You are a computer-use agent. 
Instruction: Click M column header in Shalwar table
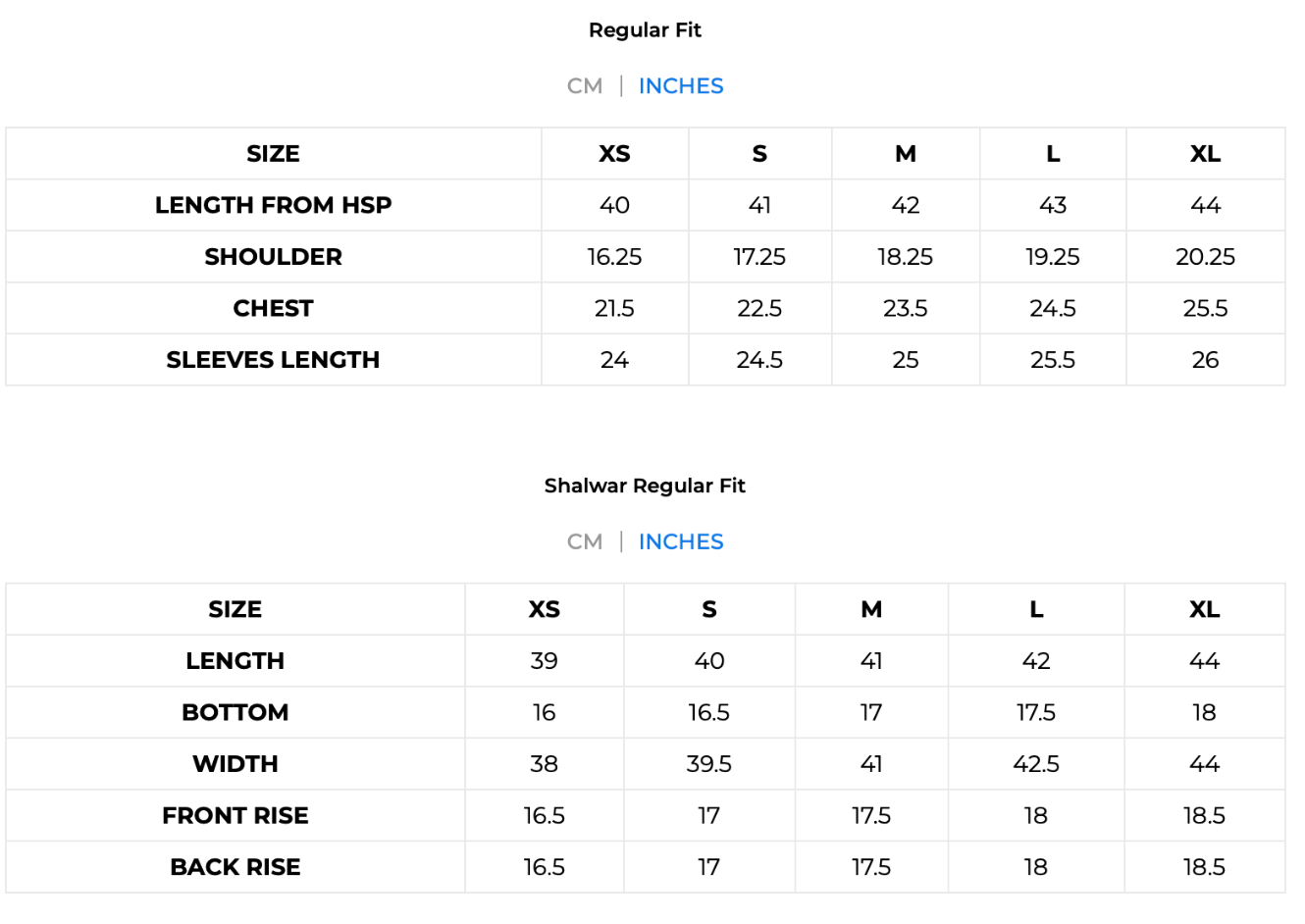click(871, 609)
